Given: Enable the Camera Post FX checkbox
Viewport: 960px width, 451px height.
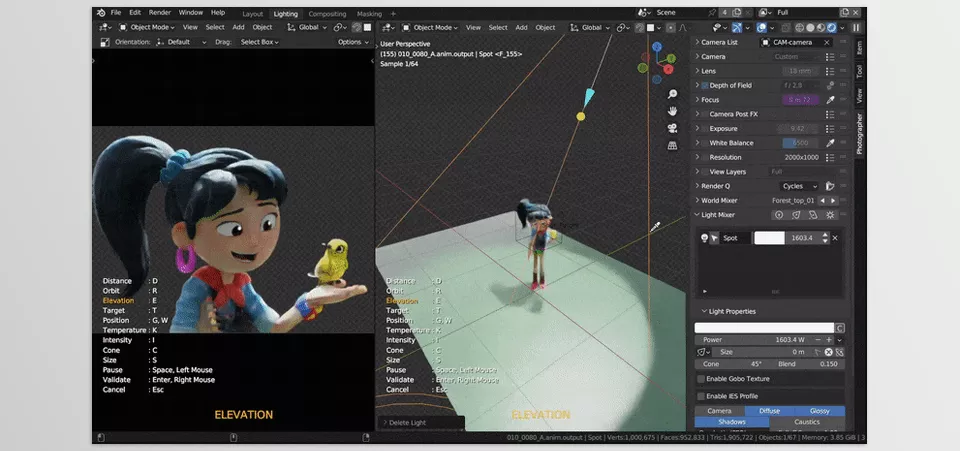Looking at the screenshot, I should pos(705,114).
